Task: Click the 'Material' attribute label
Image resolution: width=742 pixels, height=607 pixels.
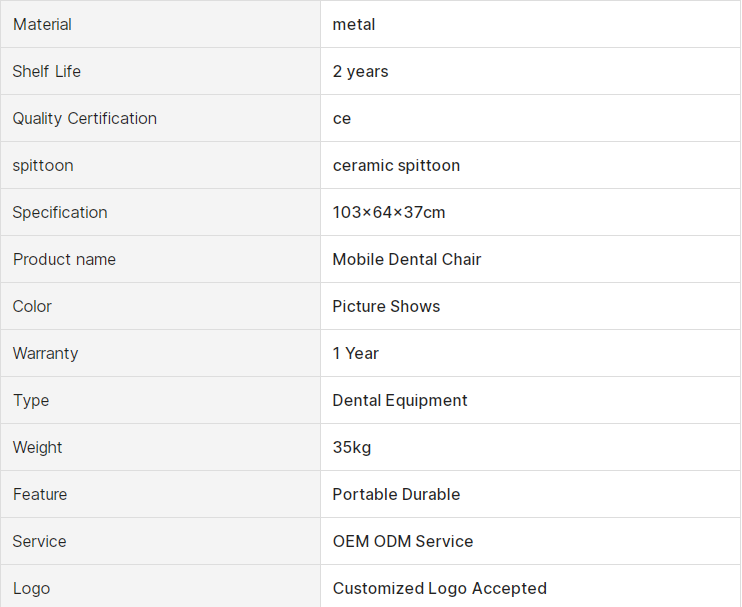Action: click(42, 24)
